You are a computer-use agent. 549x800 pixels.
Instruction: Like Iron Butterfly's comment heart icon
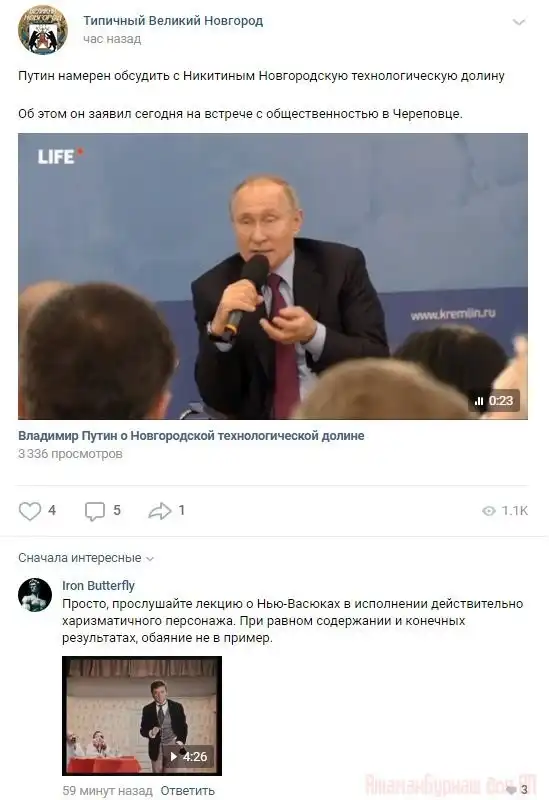[x=511, y=790]
